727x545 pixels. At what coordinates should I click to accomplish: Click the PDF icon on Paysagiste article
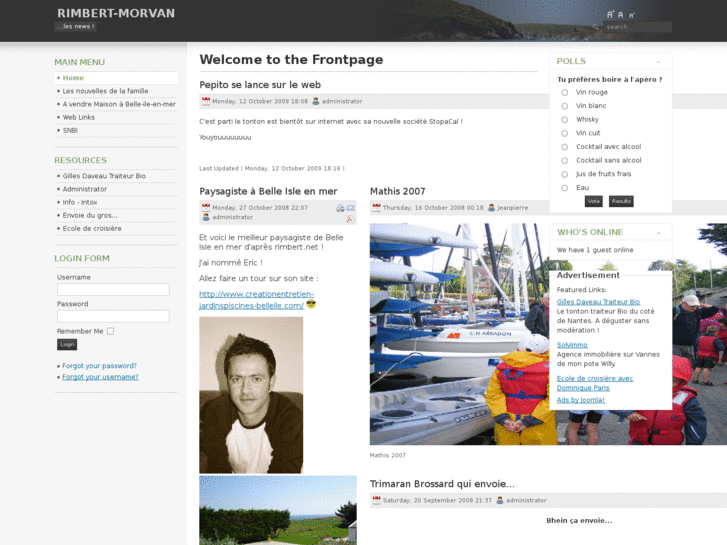coord(350,218)
